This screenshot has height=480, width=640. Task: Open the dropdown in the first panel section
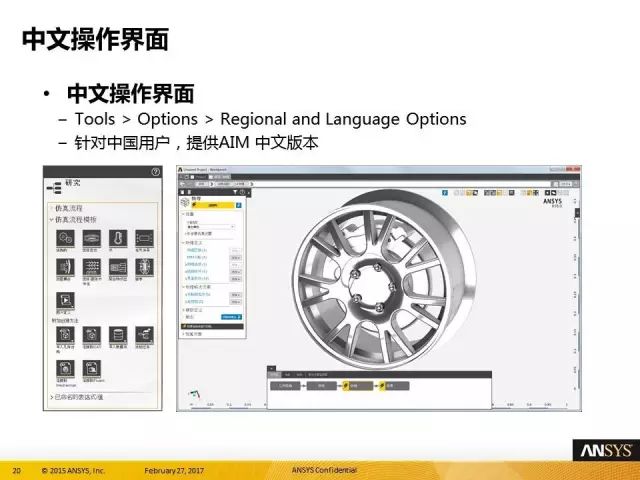[211, 227]
